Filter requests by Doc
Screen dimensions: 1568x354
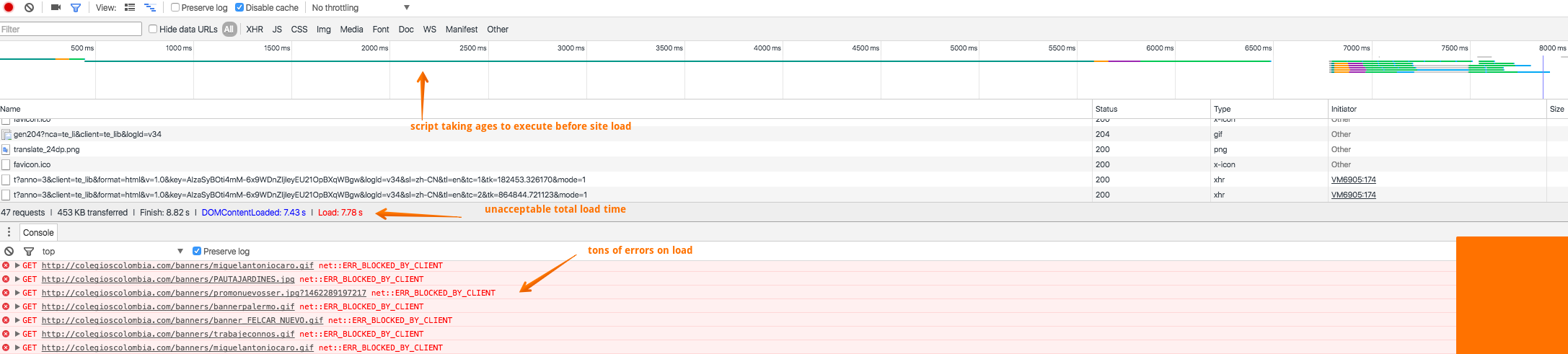[x=406, y=29]
